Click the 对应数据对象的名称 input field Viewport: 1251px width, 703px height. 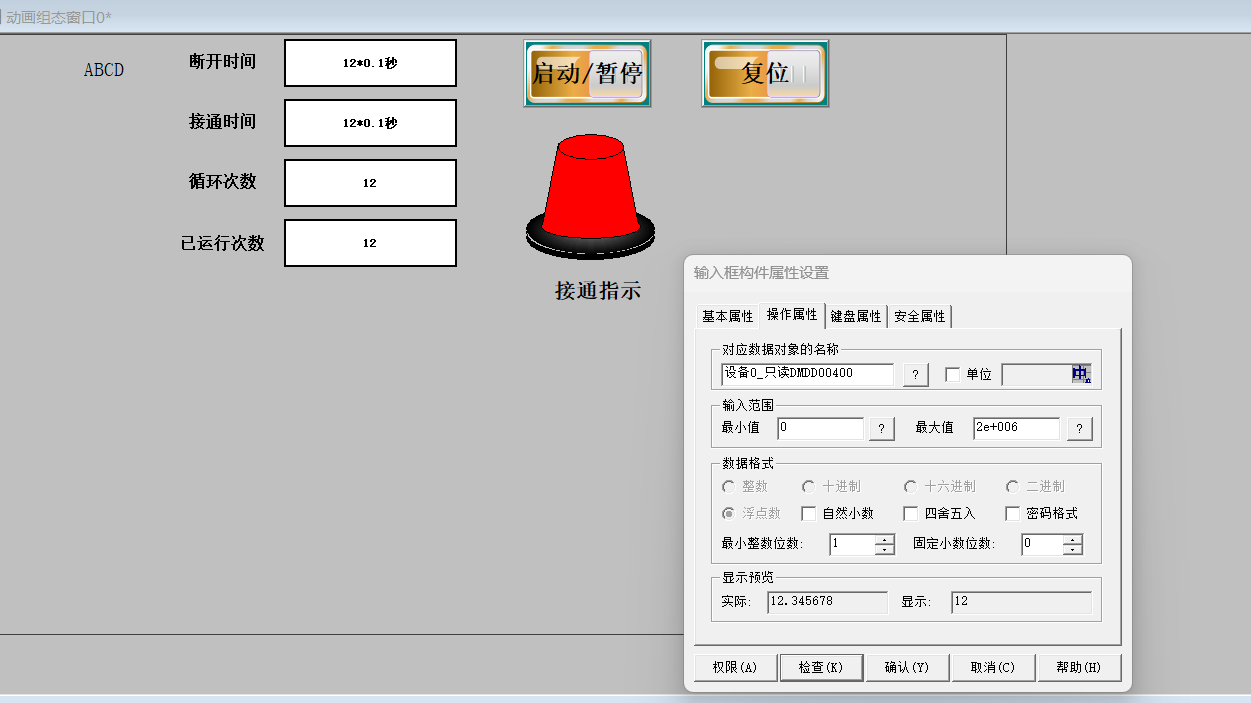click(x=807, y=374)
